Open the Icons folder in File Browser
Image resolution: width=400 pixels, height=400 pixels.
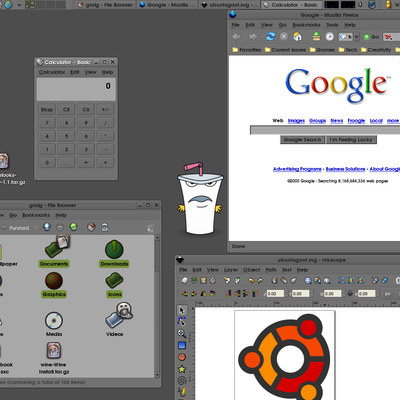click(114, 285)
